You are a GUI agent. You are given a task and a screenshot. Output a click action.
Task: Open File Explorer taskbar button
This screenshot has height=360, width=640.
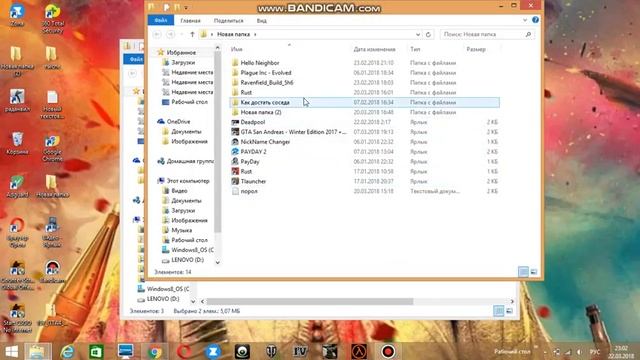pyautogui.click(x=38, y=351)
